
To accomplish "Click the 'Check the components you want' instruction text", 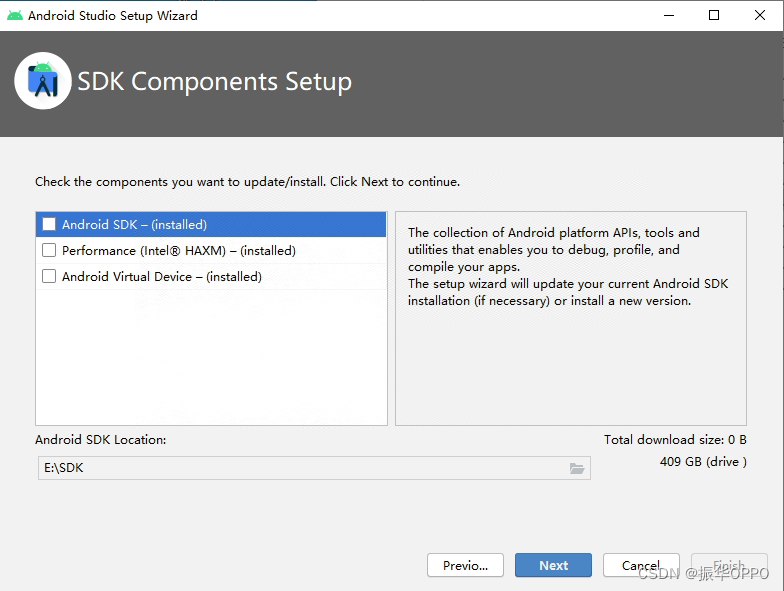I will [x=248, y=182].
